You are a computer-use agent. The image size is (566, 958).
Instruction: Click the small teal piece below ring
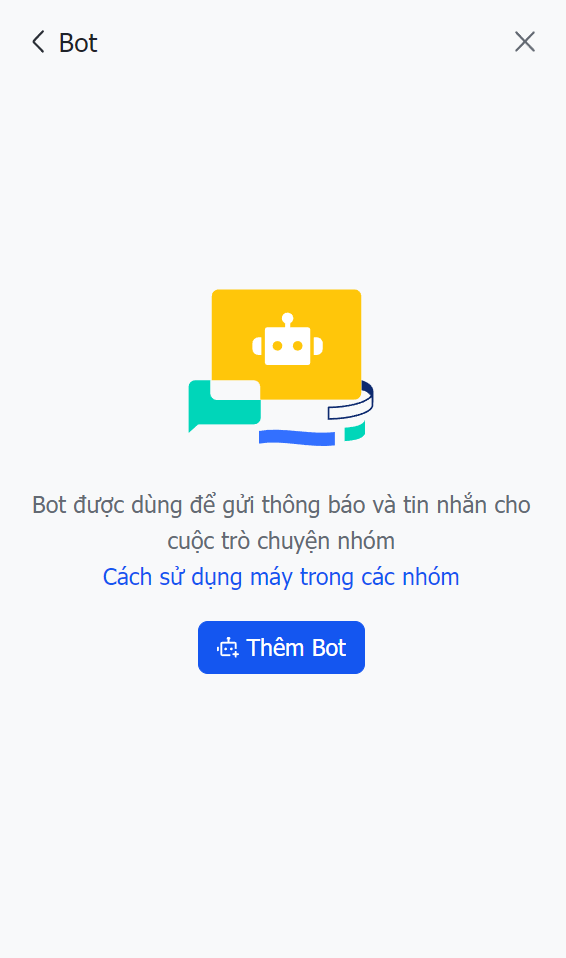[x=355, y=431]
